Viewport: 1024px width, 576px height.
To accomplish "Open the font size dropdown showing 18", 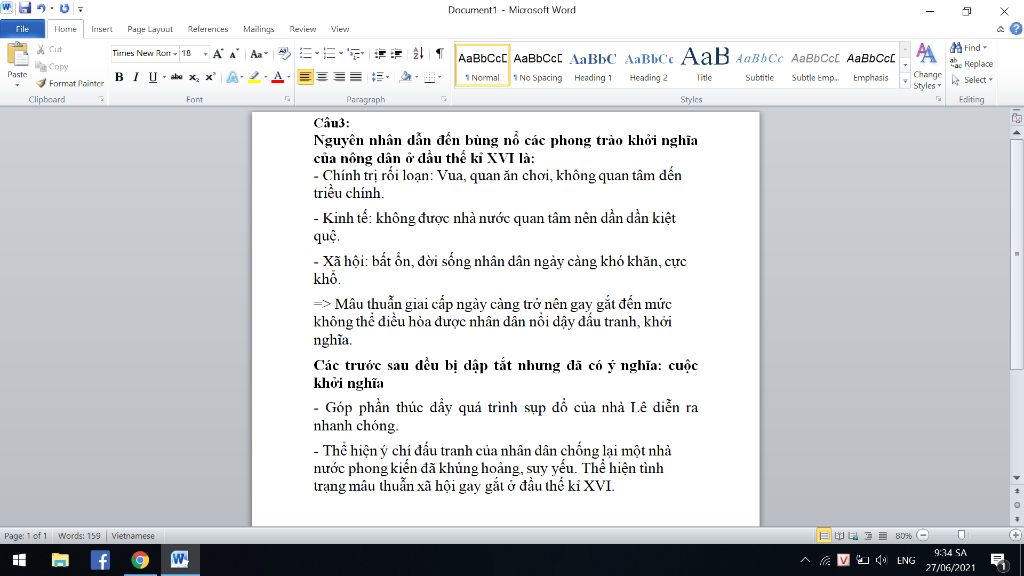I will (205, 54).
